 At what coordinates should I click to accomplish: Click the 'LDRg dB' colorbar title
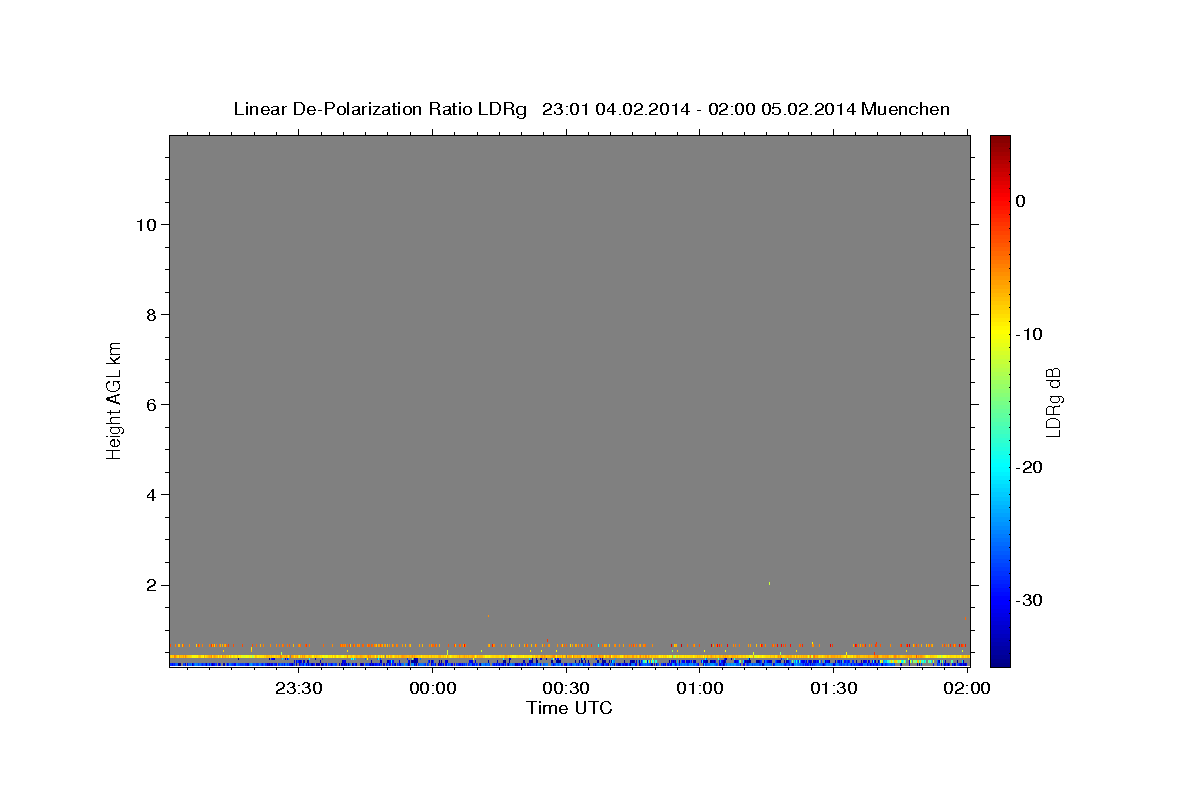[x=1054, y=401]
